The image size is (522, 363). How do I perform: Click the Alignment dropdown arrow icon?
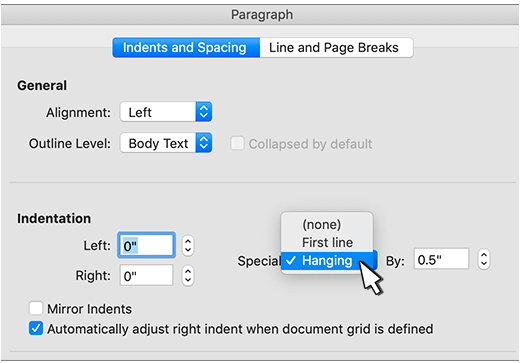[203, 112]
